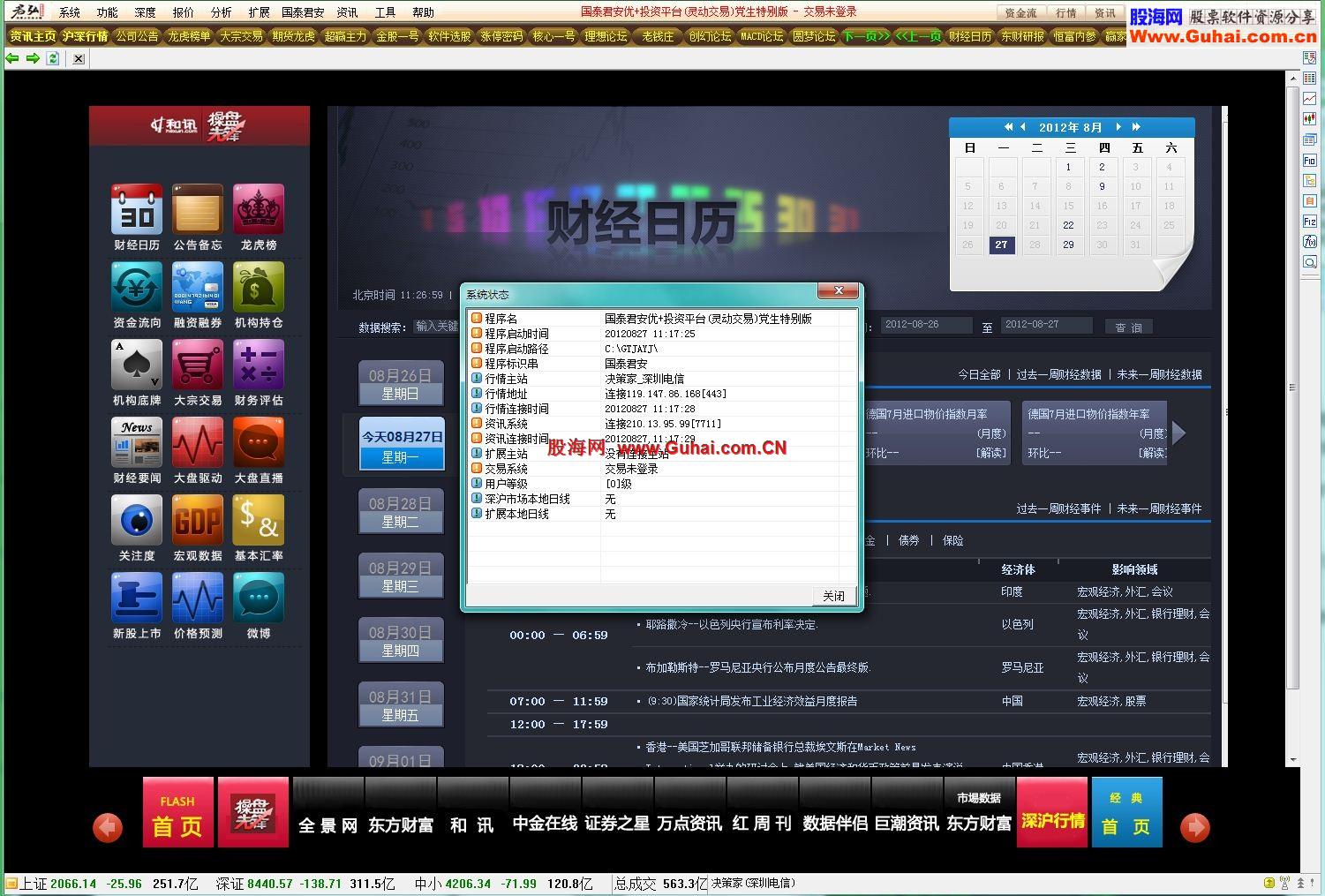The width and height of the screenshot is (1325, 896).
Task: Open the 工具 menu
Action: tap(386, 12)
